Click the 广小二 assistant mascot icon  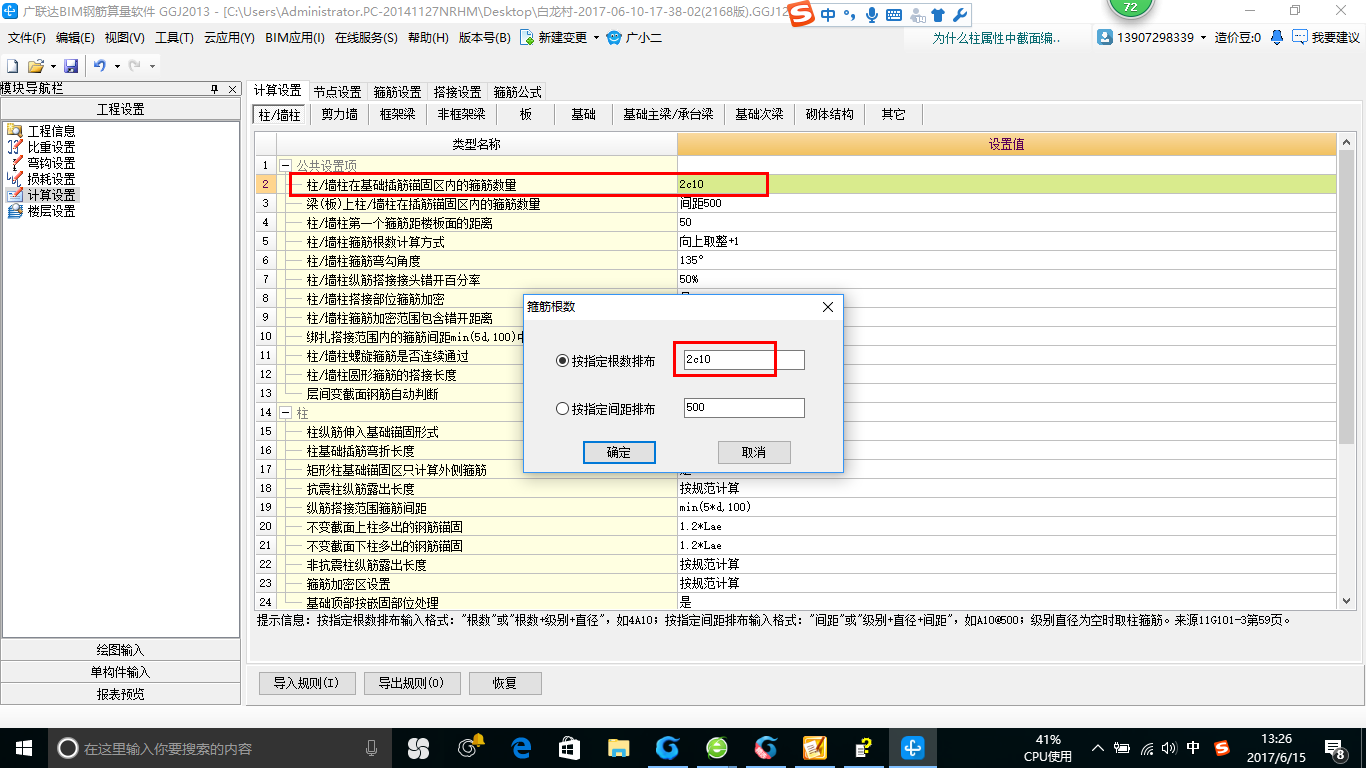[614, 38]
